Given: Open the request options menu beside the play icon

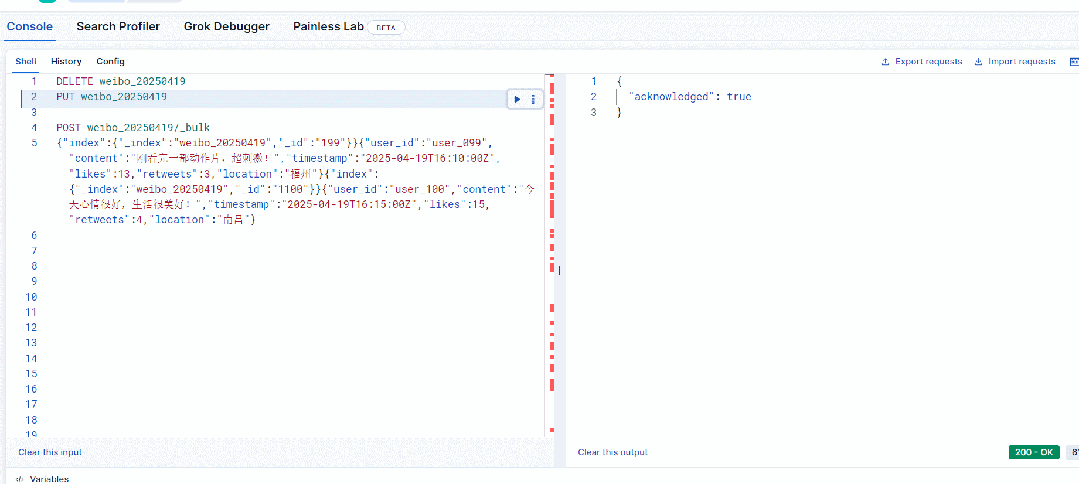Looking at the screenshot, I should 533,99.
